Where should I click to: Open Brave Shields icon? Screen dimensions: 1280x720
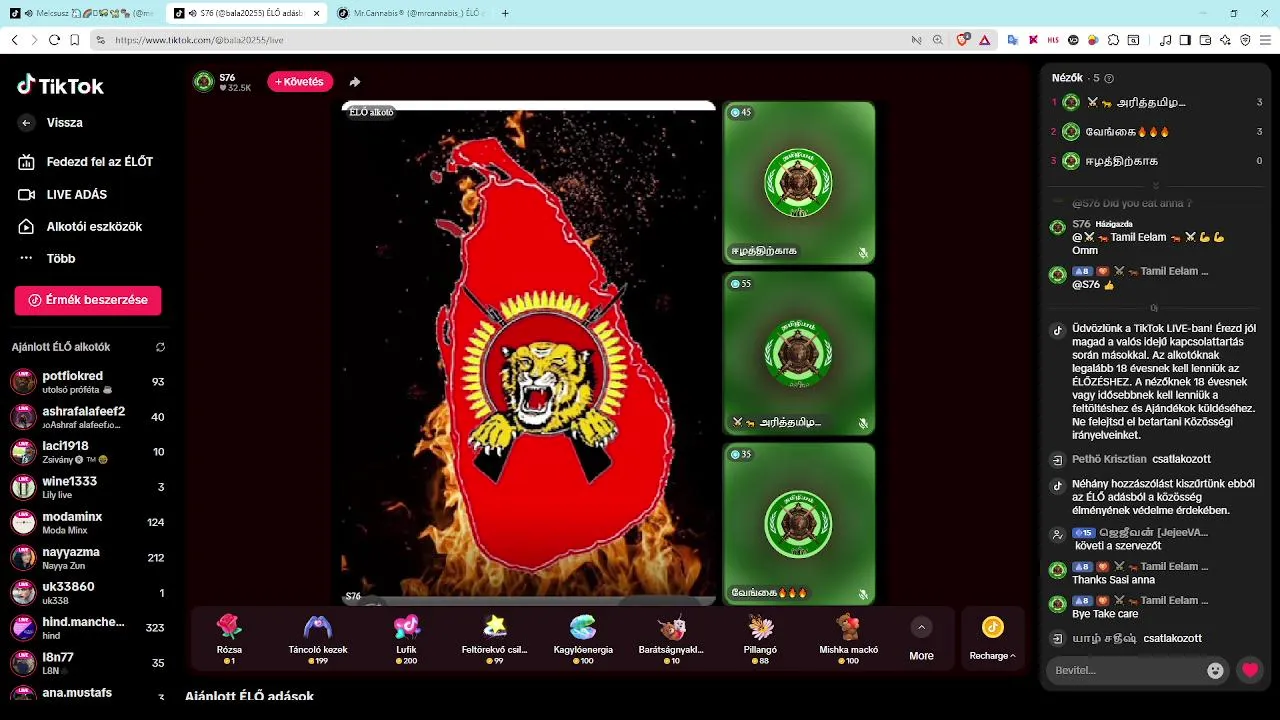962,40
